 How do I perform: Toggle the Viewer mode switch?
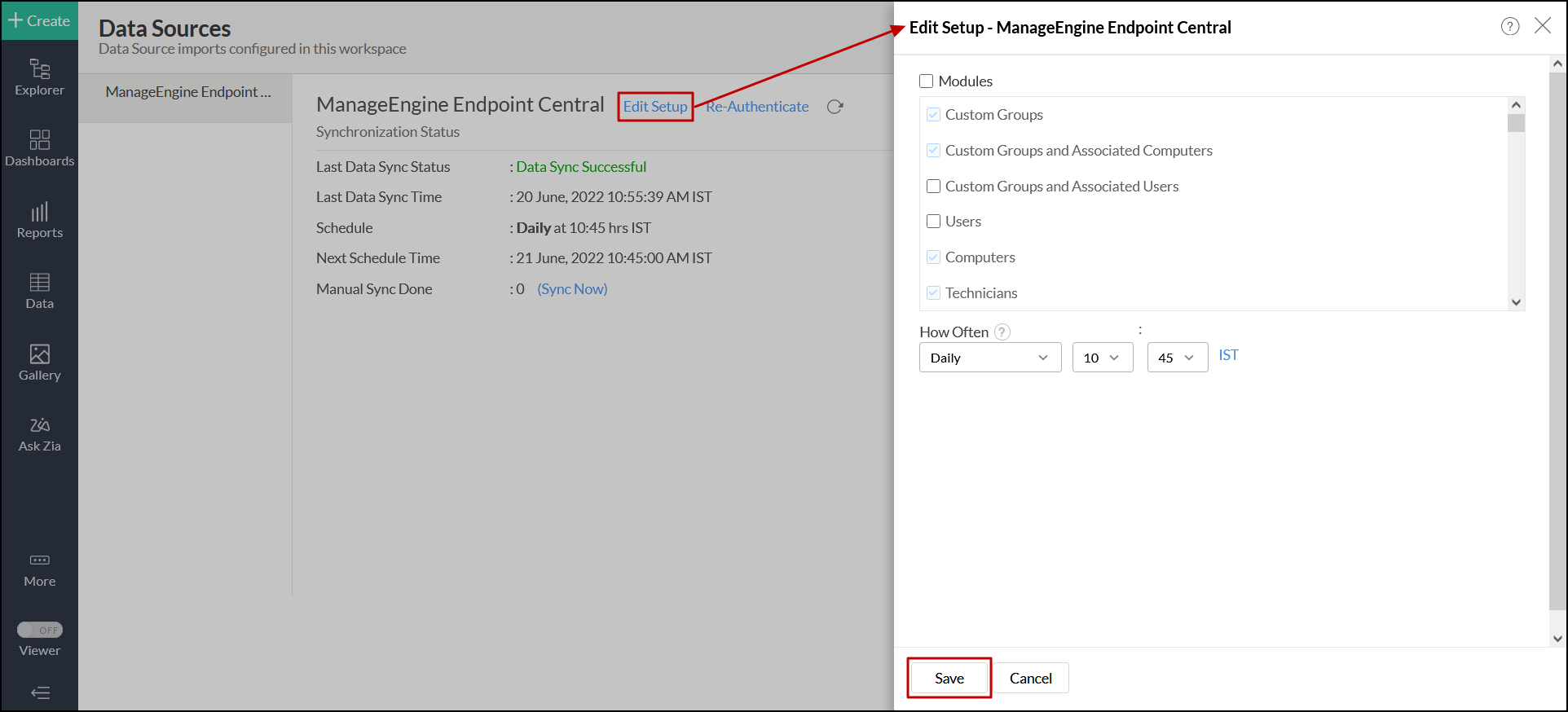tap(40, 630)
